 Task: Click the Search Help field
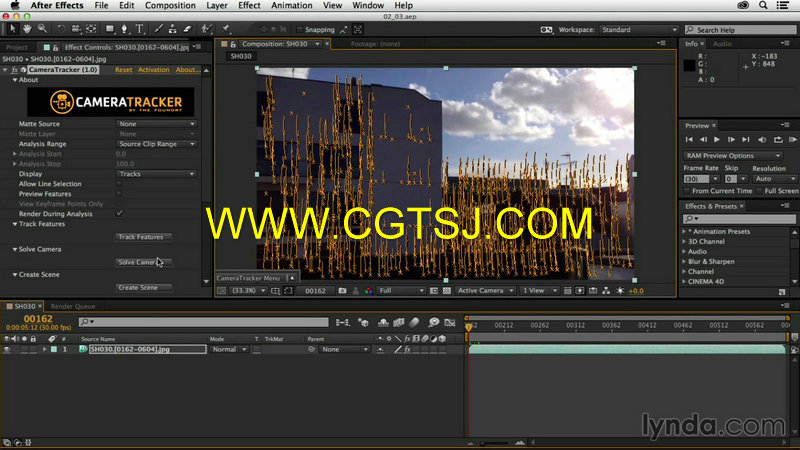(x=740, y=30)
